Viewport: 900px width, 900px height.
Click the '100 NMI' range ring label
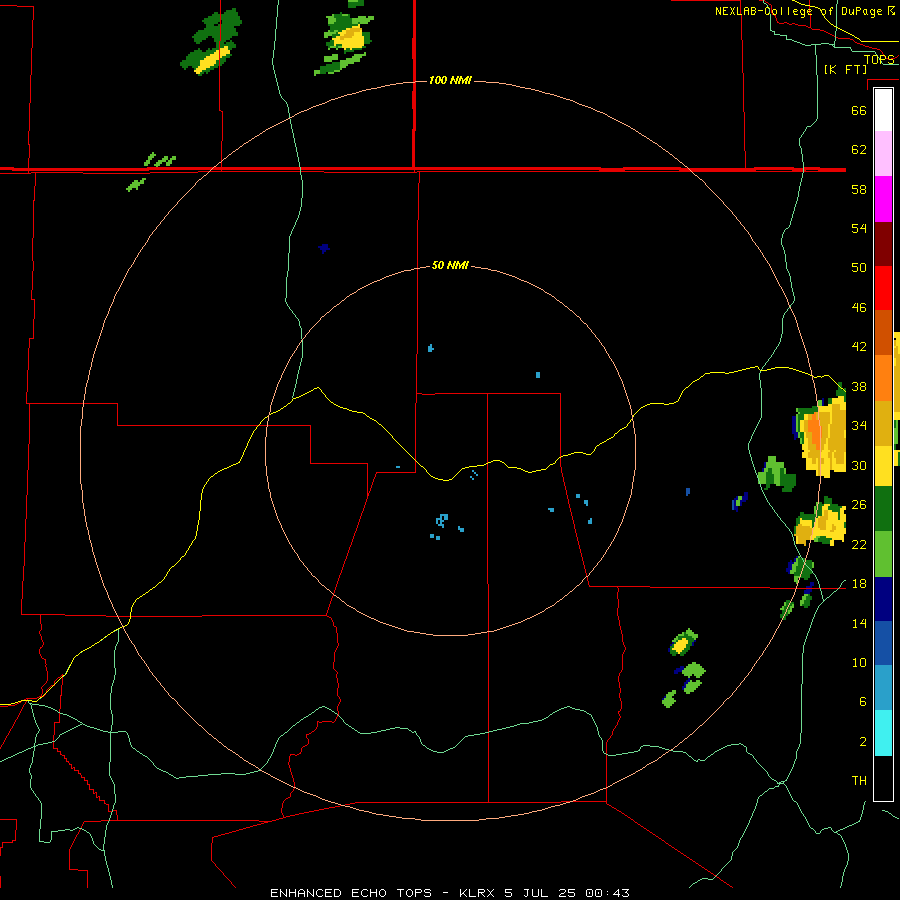(450, 80)
